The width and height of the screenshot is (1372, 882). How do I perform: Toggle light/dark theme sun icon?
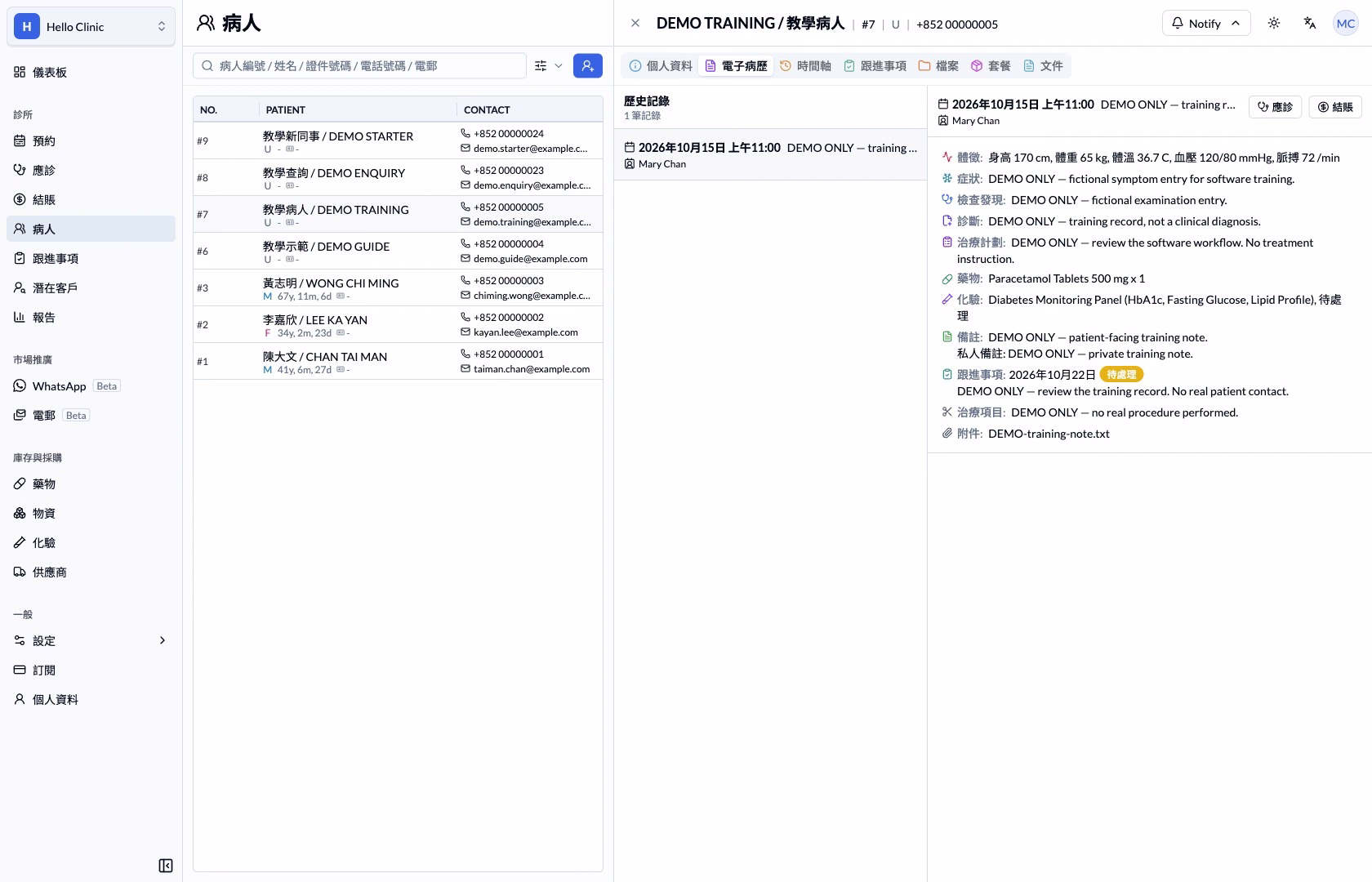[1274, 24]
